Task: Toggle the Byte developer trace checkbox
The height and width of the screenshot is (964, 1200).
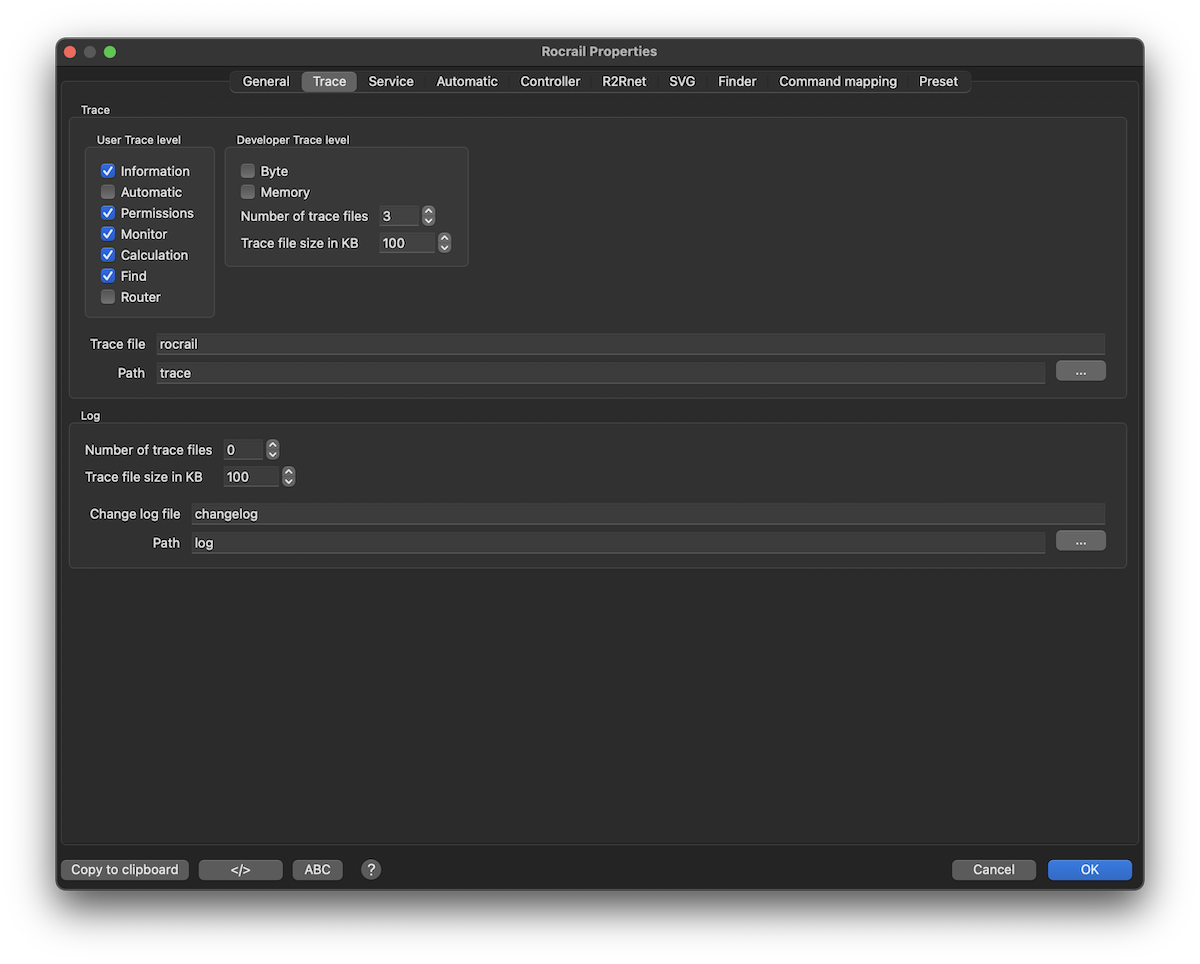Action: [x=248, y=171]
